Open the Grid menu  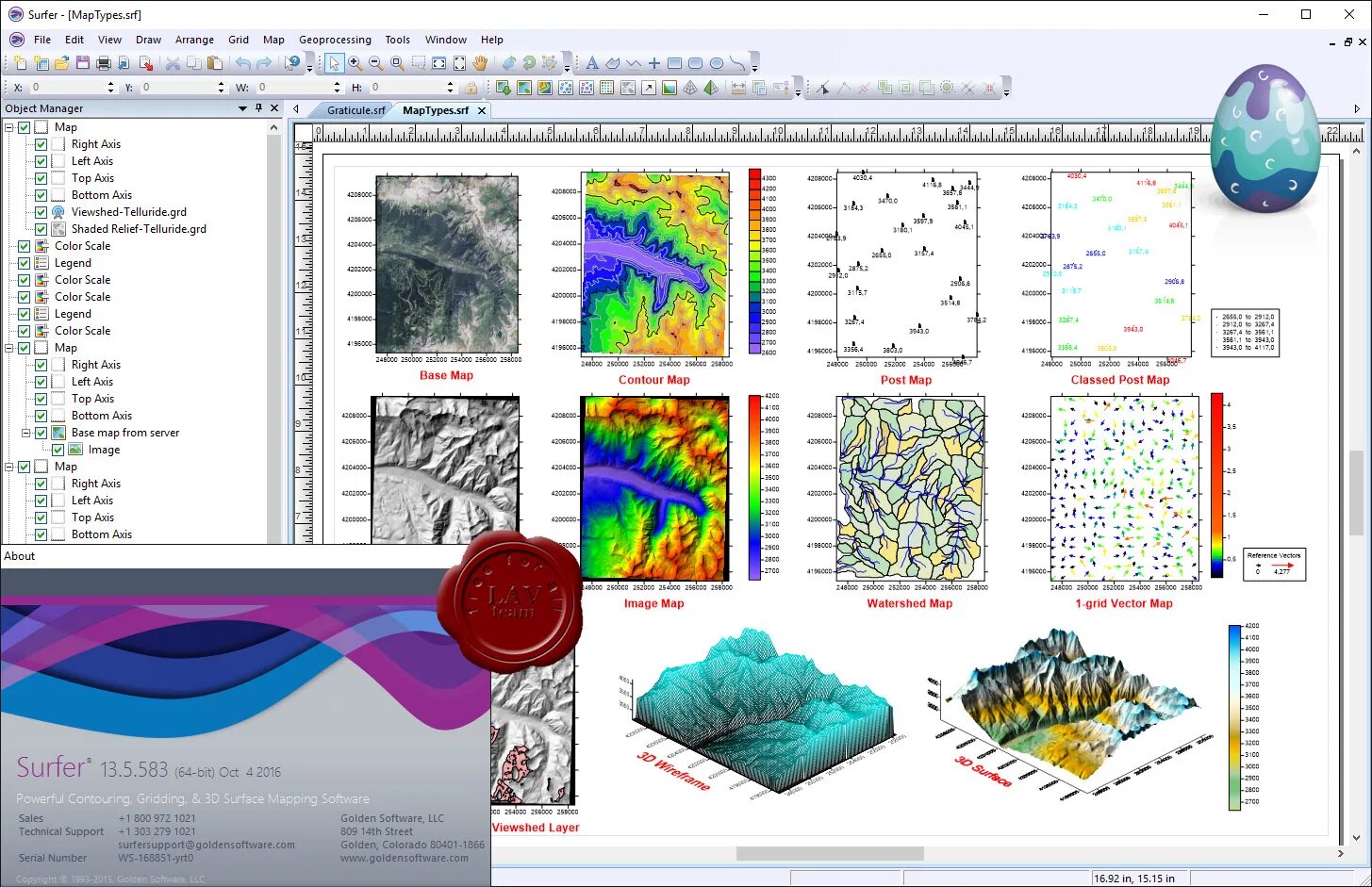coord(239,40)
